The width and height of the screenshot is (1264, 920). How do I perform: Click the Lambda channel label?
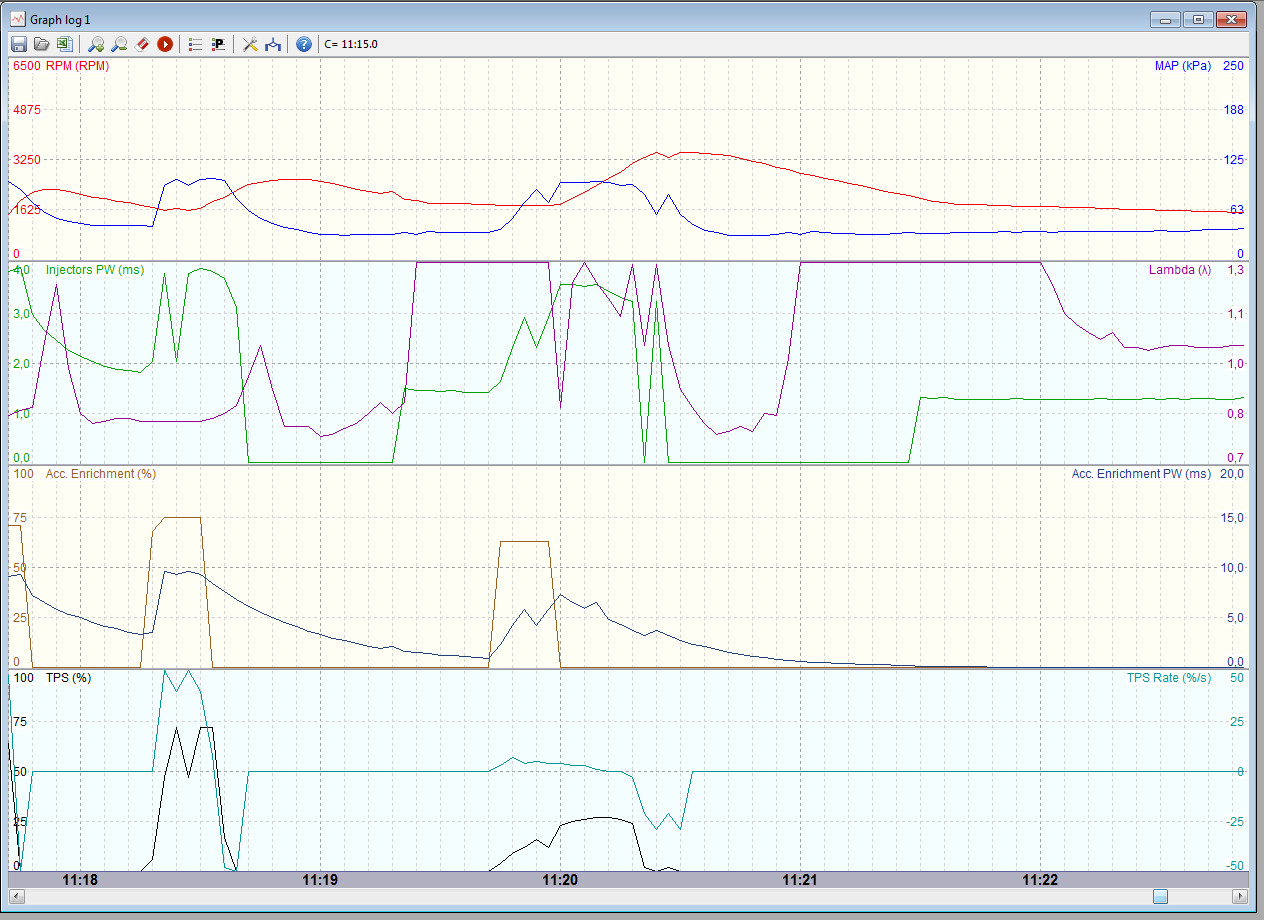point(1179,270)
